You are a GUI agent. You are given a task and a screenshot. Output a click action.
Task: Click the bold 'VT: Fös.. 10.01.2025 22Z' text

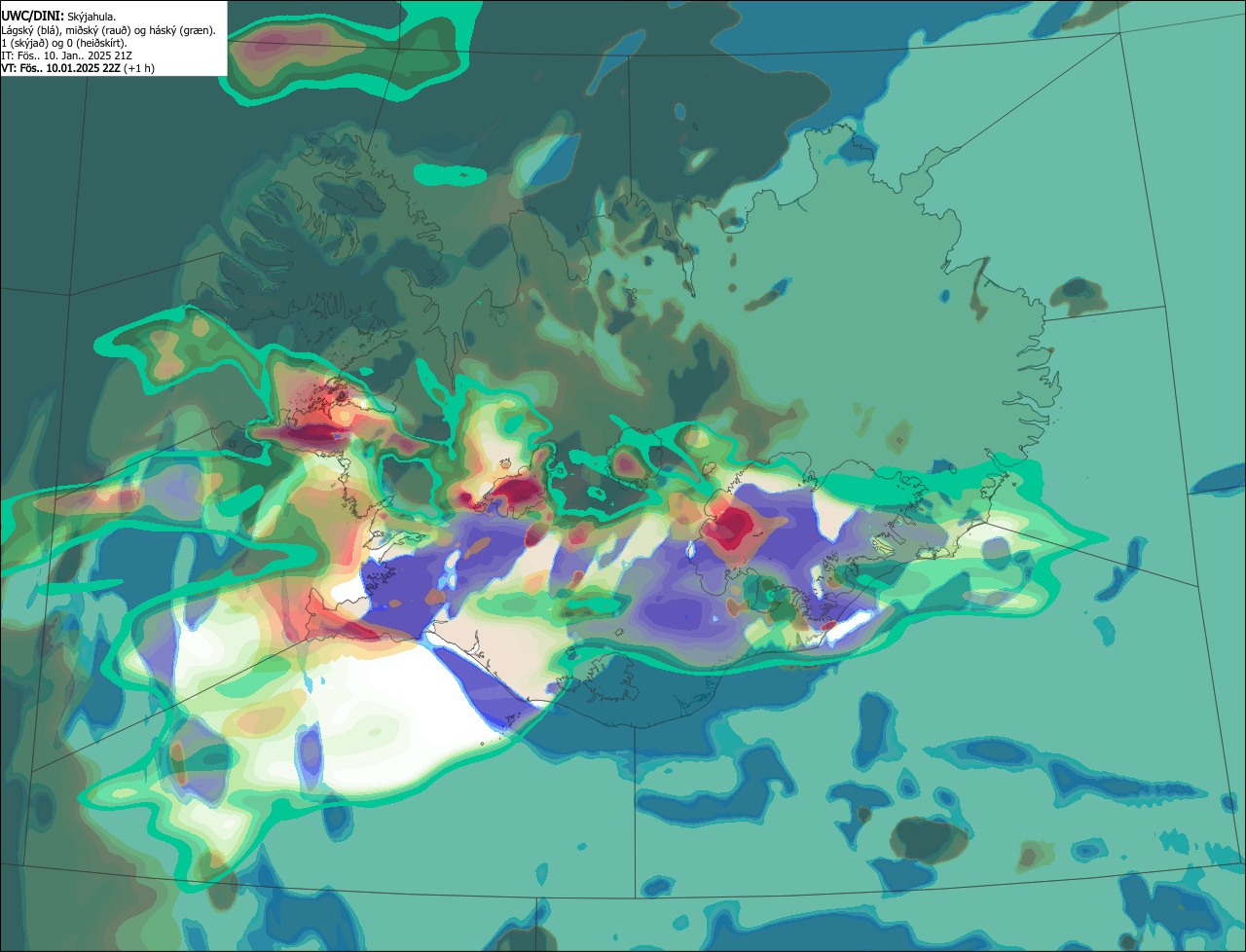(x=60, y=68)
